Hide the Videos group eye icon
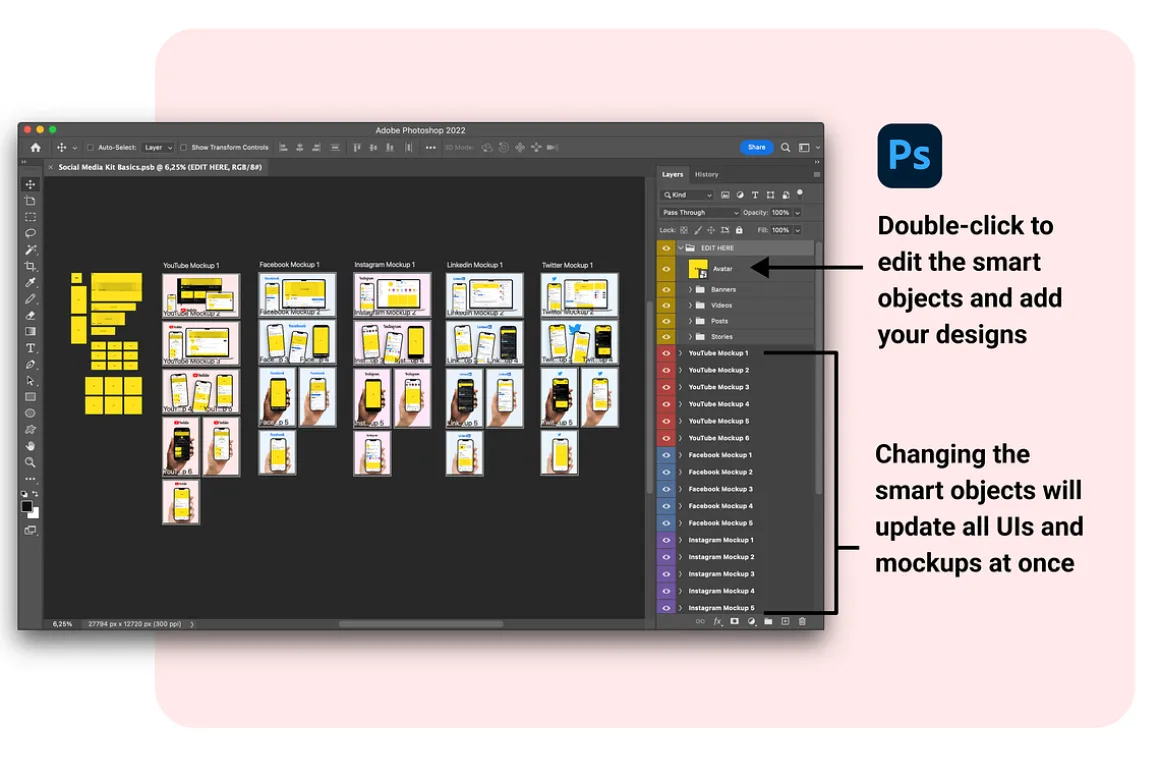 [x=666, y=305]
